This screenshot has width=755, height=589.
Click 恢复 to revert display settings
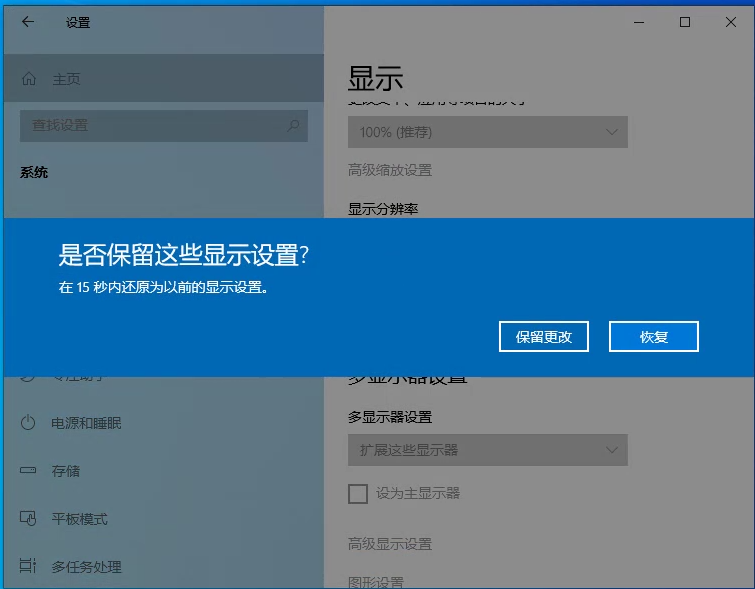pos(653,337)
